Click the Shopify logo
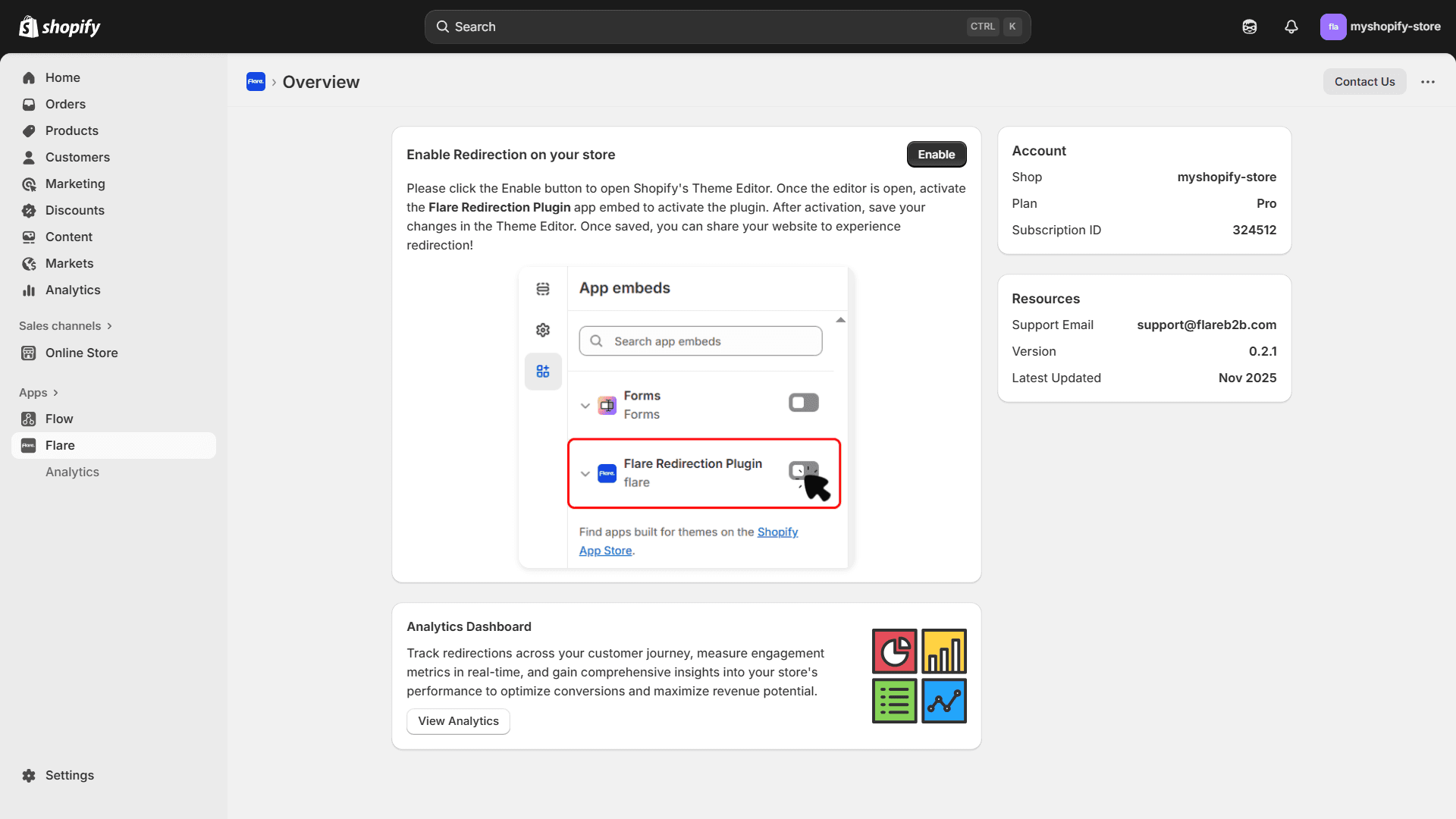 tap(59, 26)
